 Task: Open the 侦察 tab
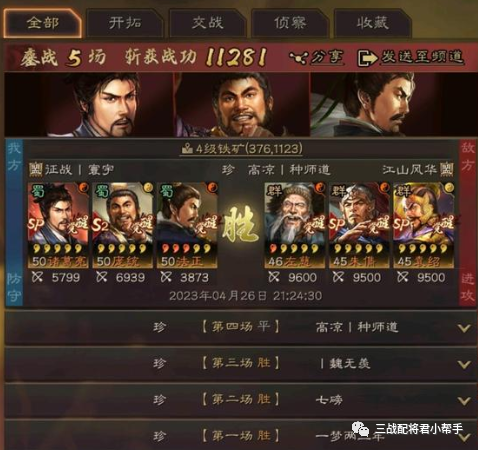pyautogui.click(x=290, y=23)
